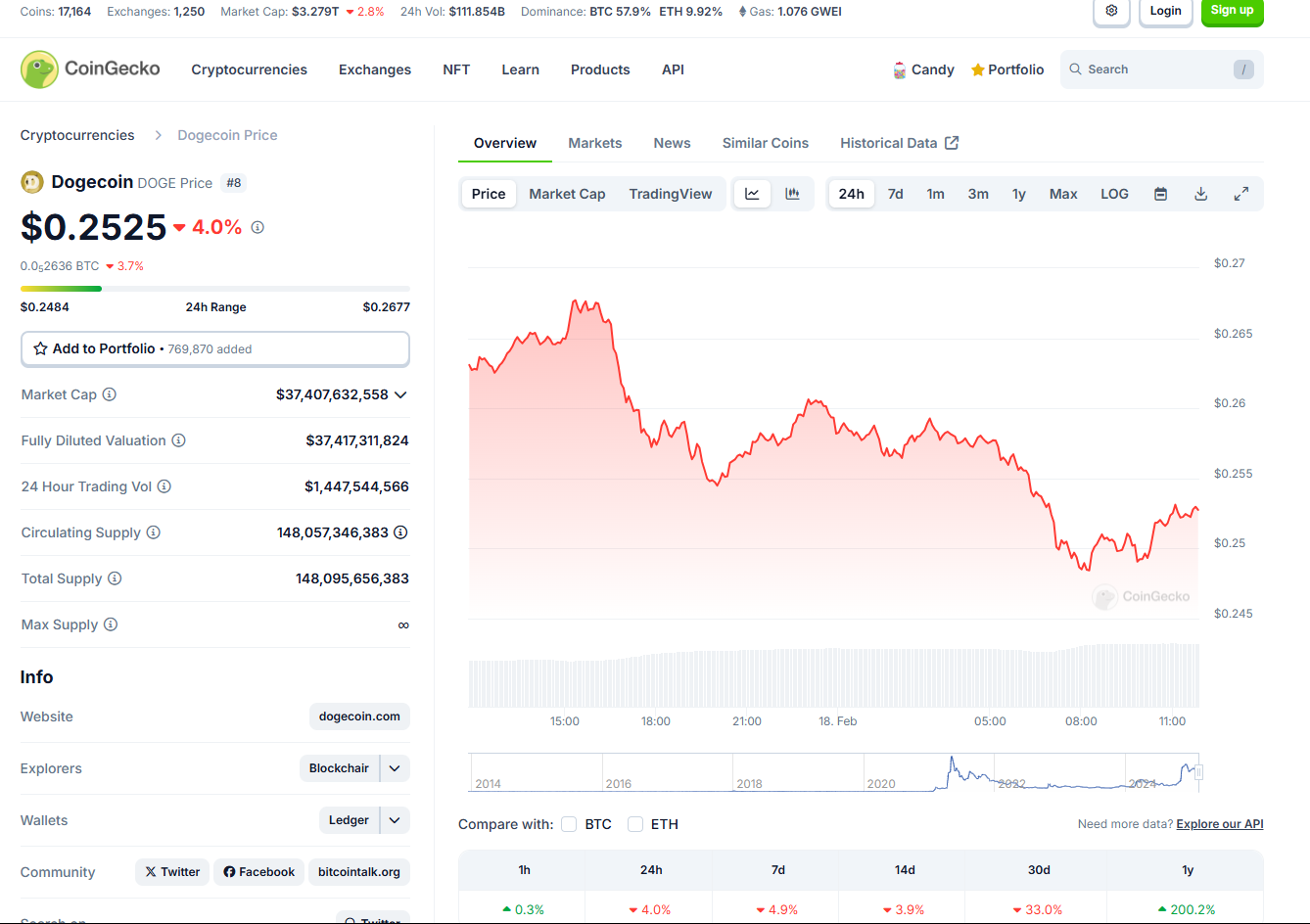Image resolution: width=1310 pixels, height=924 pixels.
Task: Click the Cryptocurrencies breadcrumb
Action: point(77,135)
